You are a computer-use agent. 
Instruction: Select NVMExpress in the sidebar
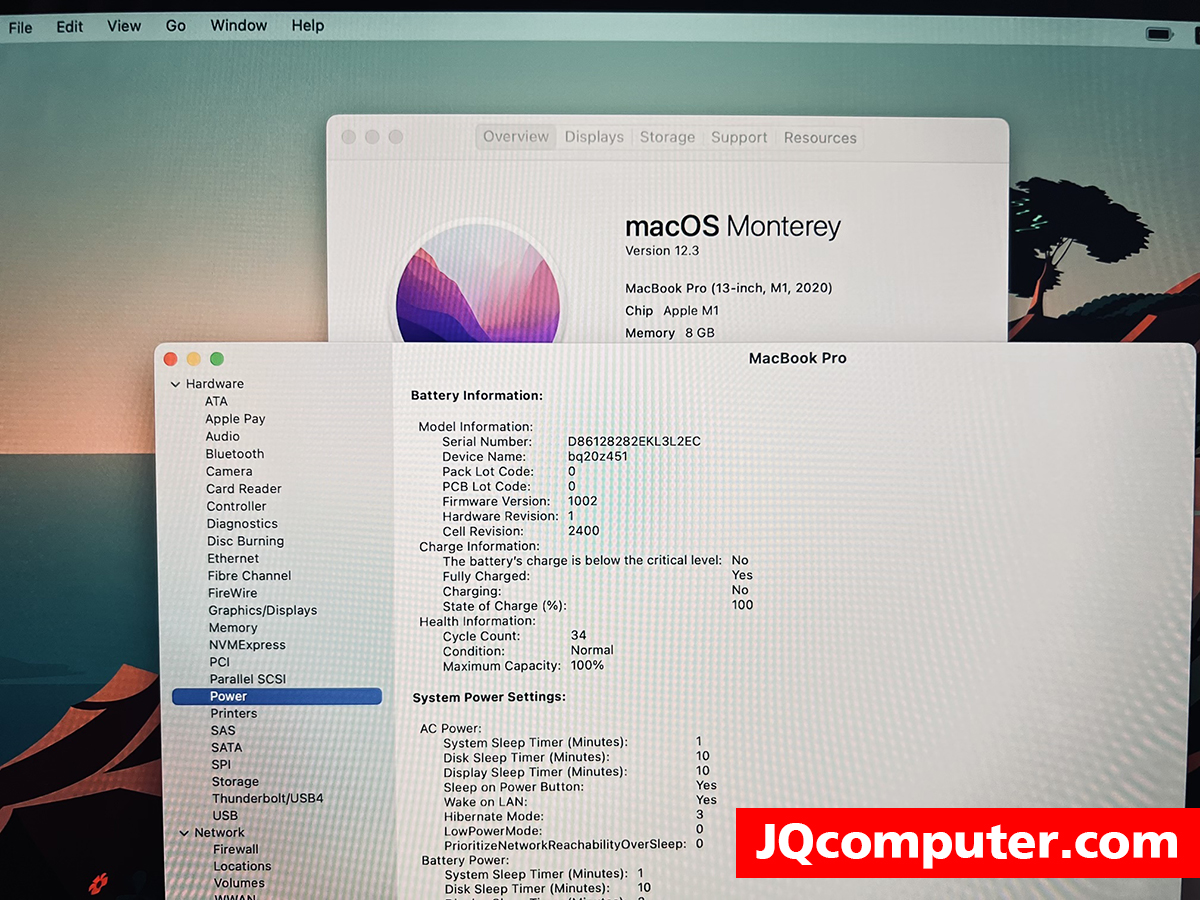click(x=247, y=645)
